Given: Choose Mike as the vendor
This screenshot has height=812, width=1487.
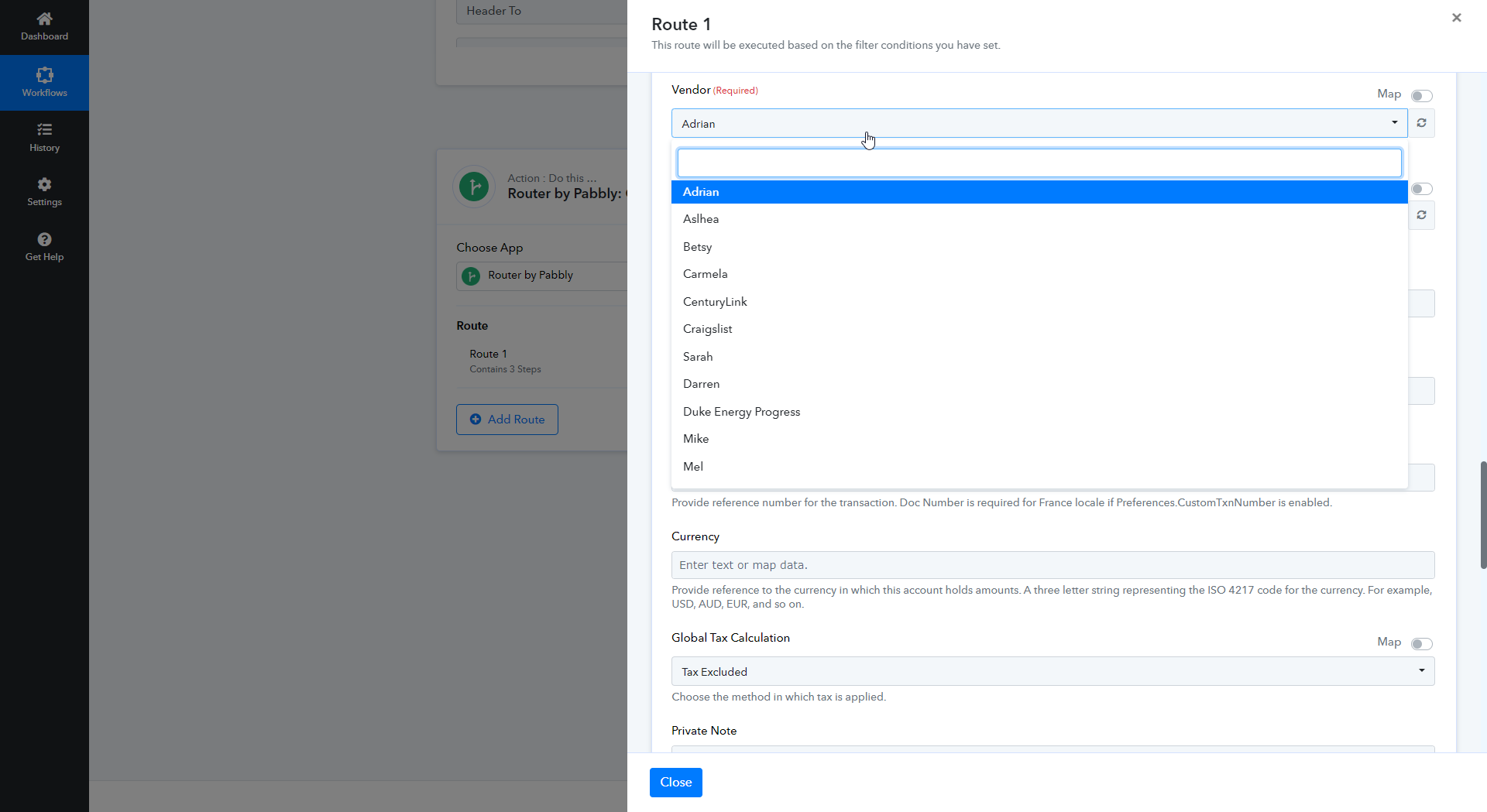Looking at the screenshot, I should point(1039,439).
